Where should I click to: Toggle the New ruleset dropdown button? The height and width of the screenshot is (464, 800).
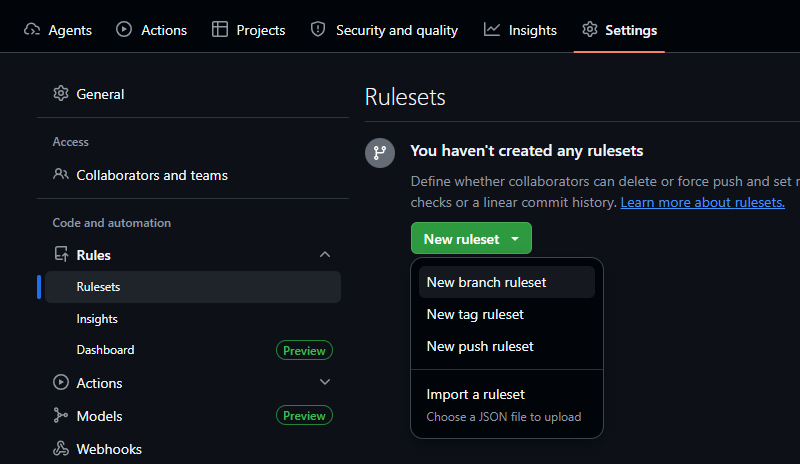(x=471, y=239)
